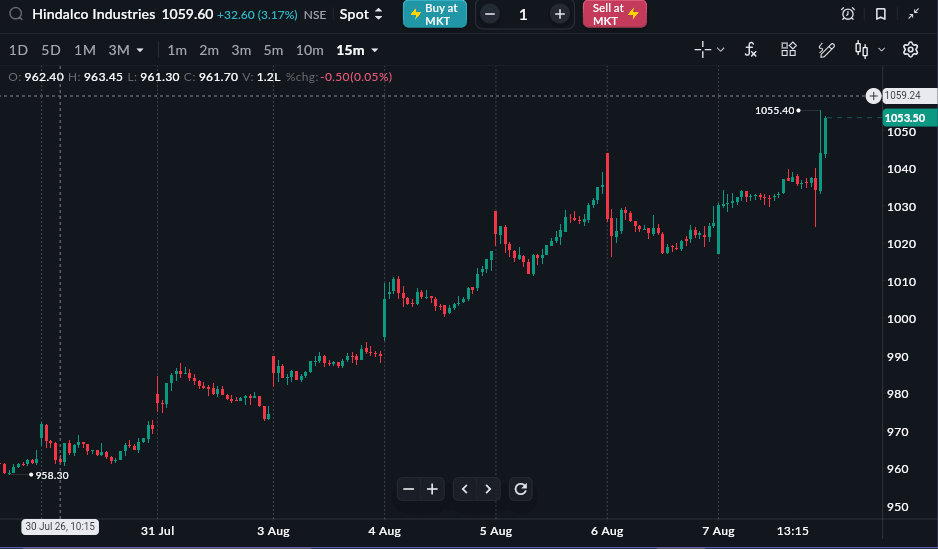Screen dimensions: 938x549
Task: Choose the candlestick chart type icon
Action: click(x=861, y=50)
